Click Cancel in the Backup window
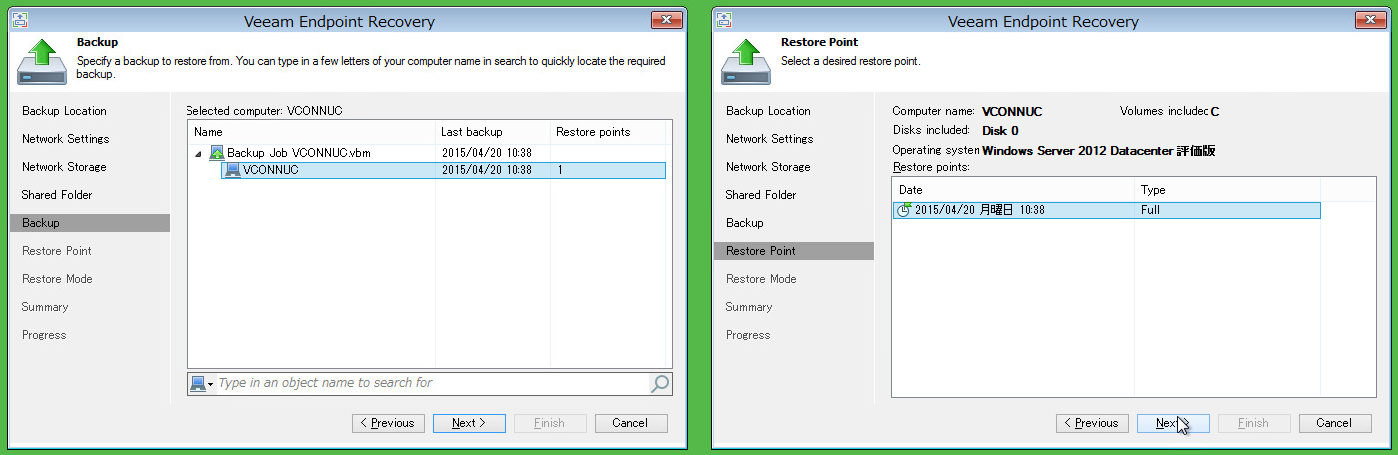 631,423
